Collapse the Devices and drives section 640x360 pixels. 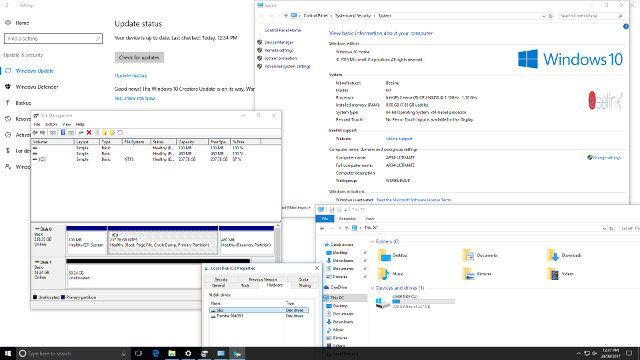(x=373, y=288)
